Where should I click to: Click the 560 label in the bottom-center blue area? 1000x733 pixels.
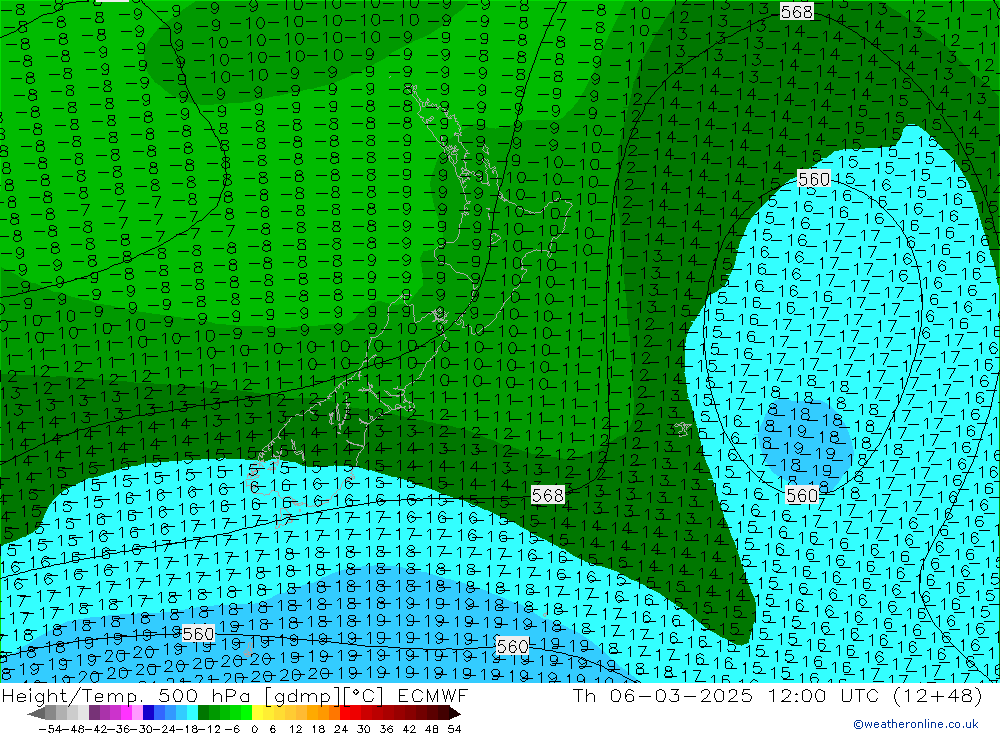[x=512, y=646]
